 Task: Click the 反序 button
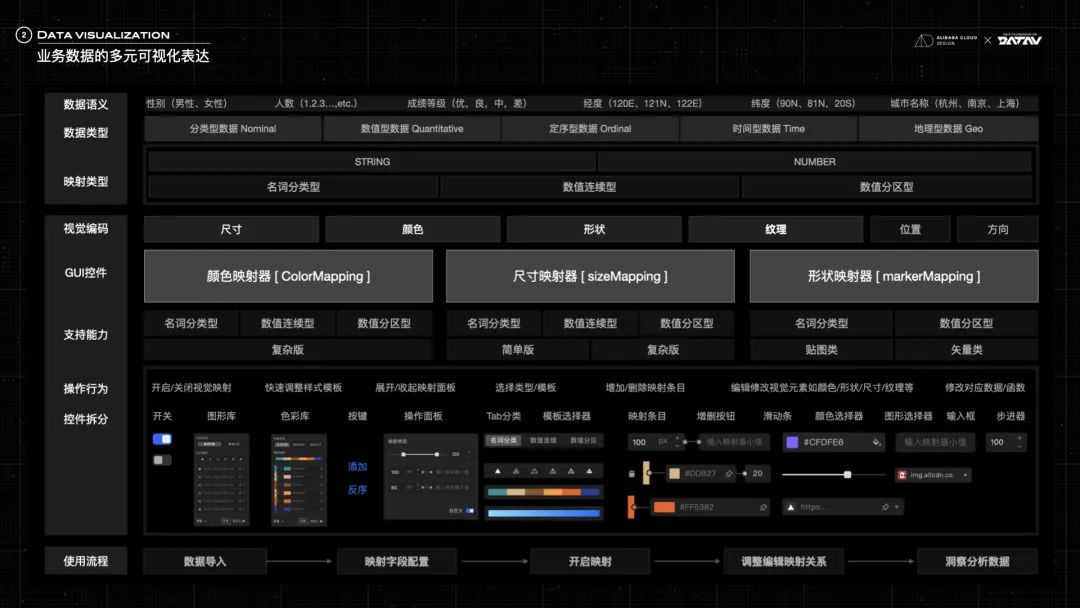(x=357, y=490)
